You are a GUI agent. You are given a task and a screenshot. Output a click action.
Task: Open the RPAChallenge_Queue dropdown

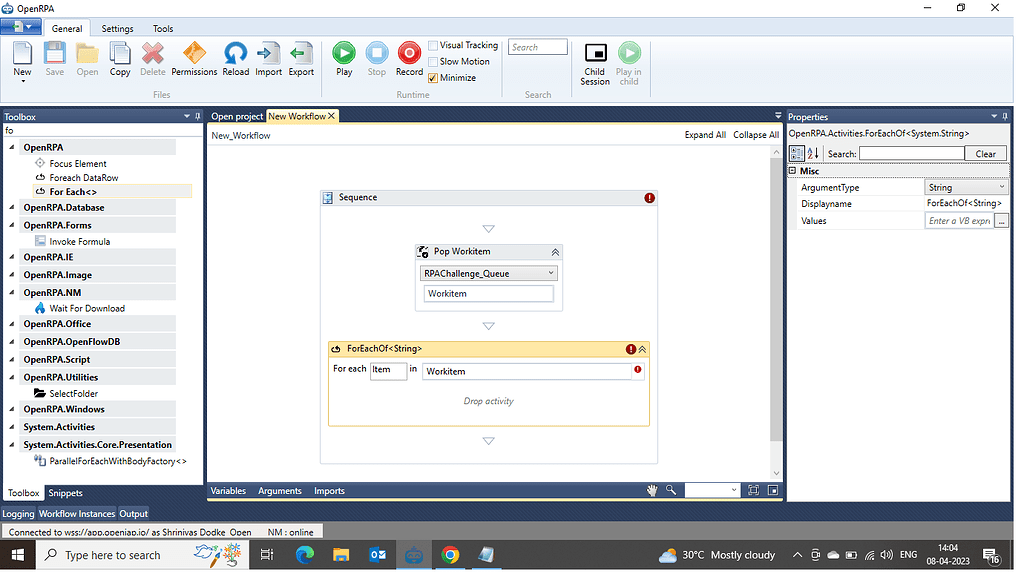489,273
